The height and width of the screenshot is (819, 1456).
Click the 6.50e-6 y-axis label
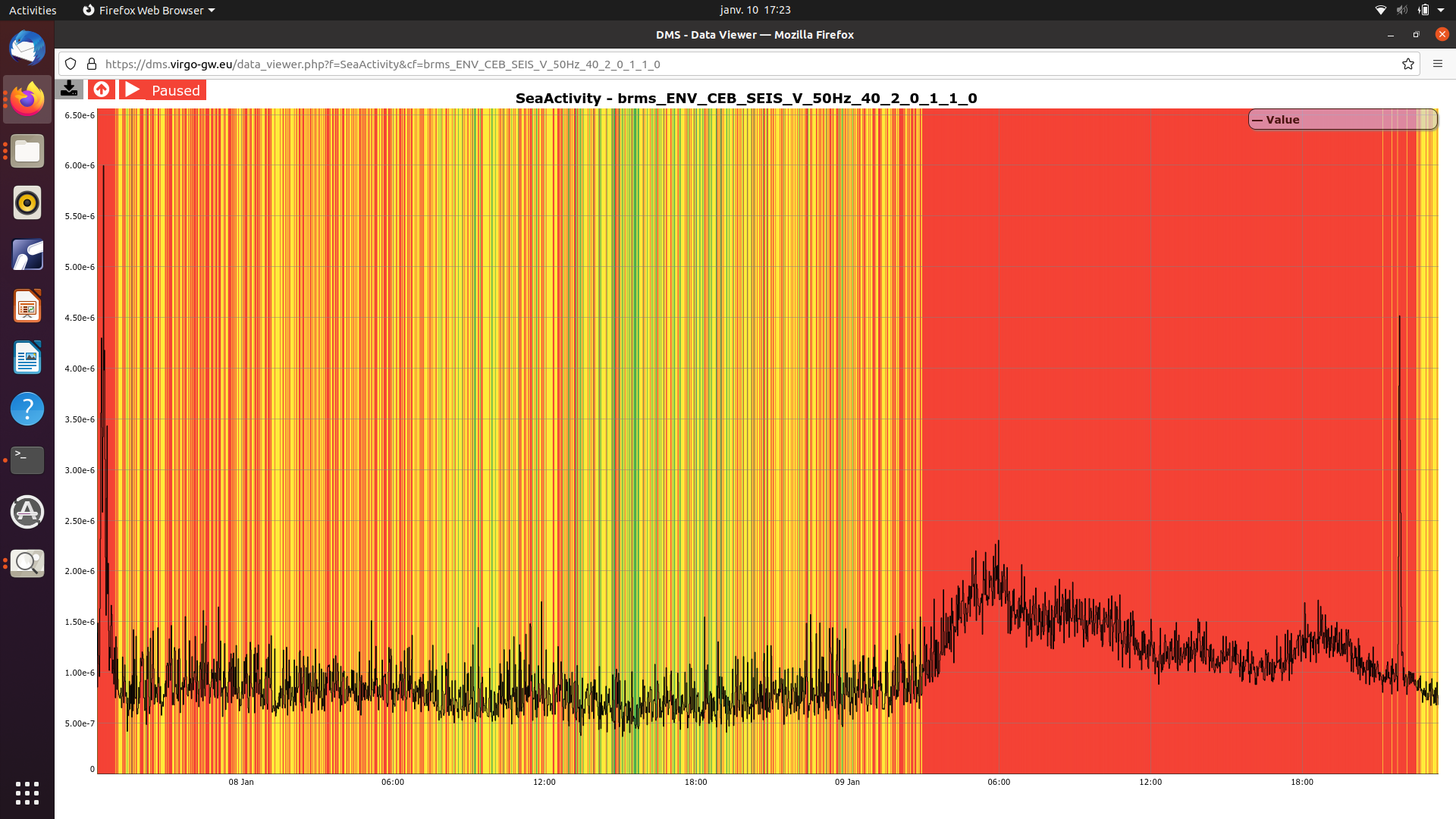point(80,115)
